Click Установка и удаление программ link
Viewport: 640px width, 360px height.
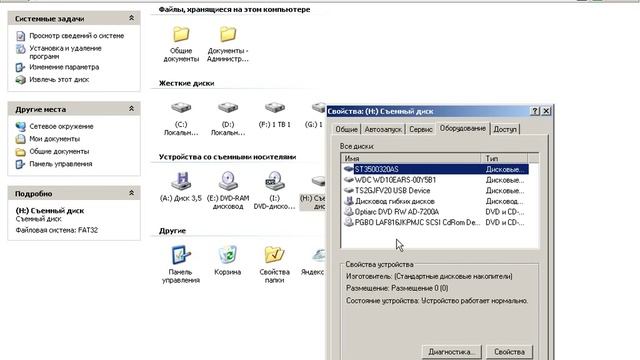pyautogui.click(x=65, y=52)
